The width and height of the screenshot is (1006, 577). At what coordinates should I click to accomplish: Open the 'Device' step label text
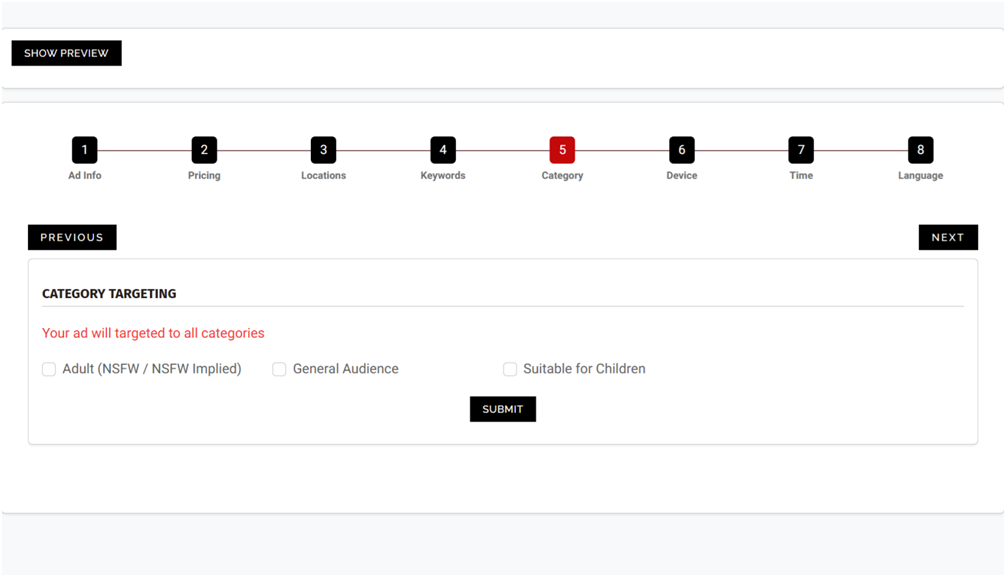click(x=682, y=176)
